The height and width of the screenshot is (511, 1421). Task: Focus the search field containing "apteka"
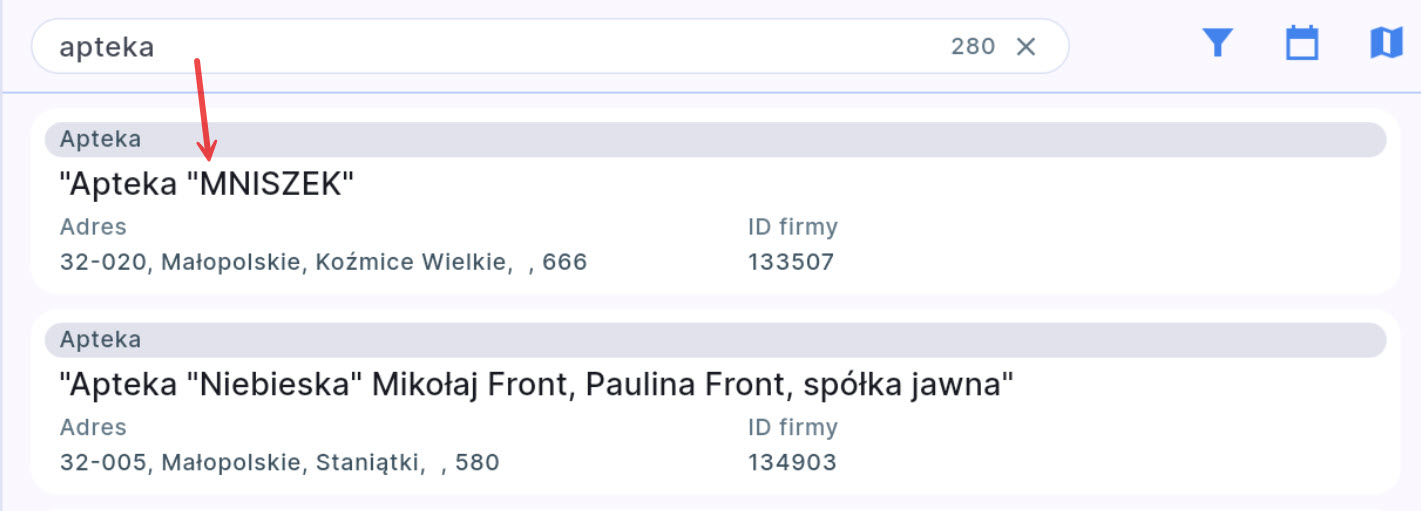(x=480, y=46)
